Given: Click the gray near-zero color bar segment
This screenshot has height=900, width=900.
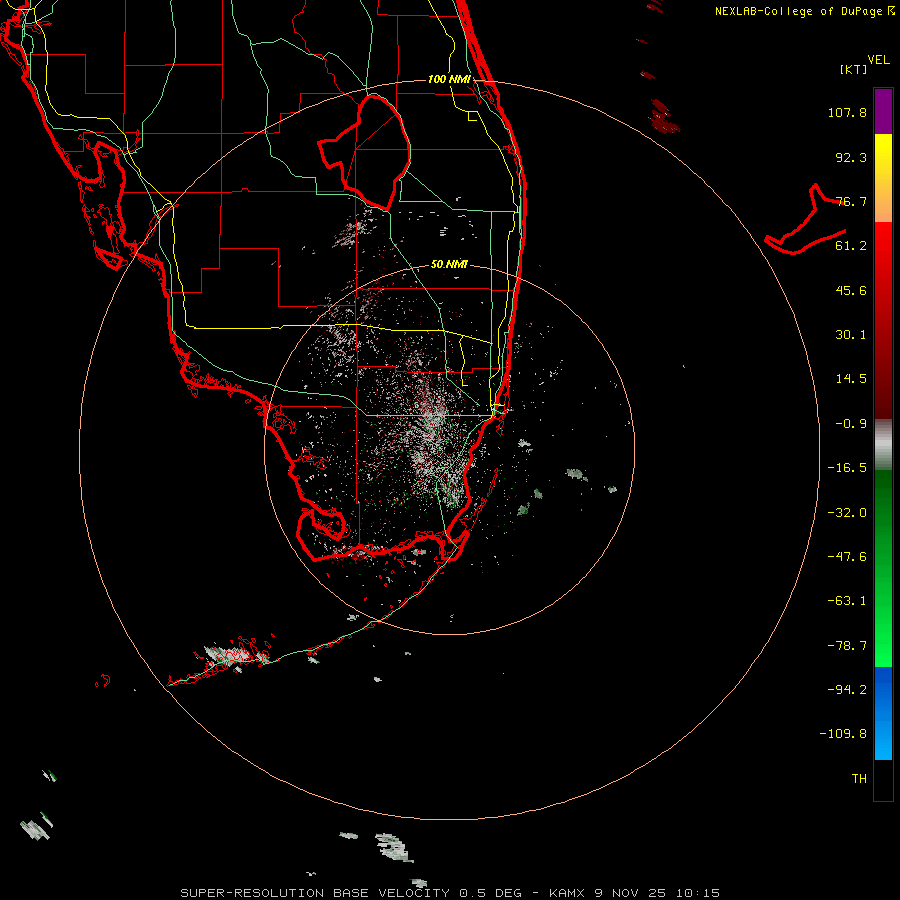Looking at the screenshot, I should (883, 445).
